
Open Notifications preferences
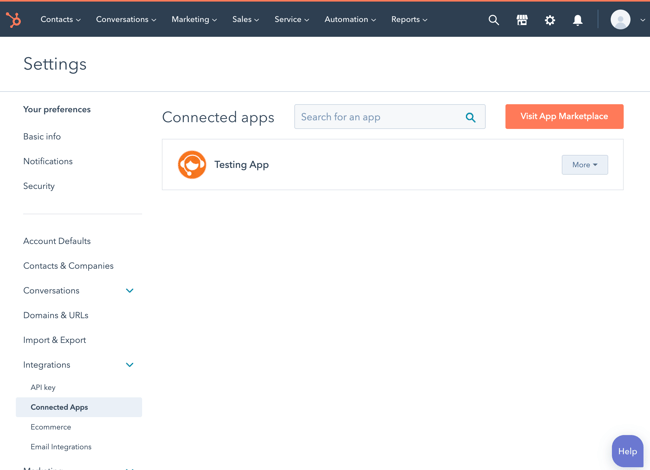pos(48,161)
